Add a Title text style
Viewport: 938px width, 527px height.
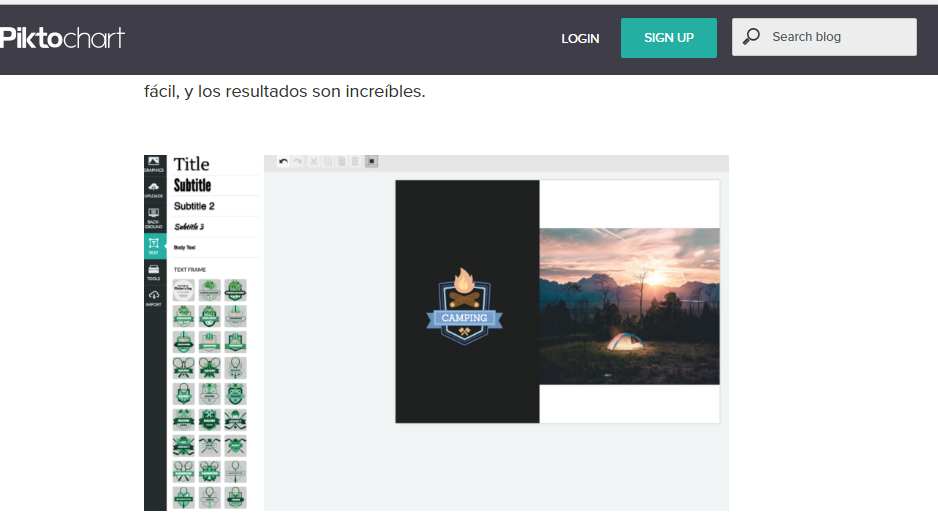coord(191,164)
